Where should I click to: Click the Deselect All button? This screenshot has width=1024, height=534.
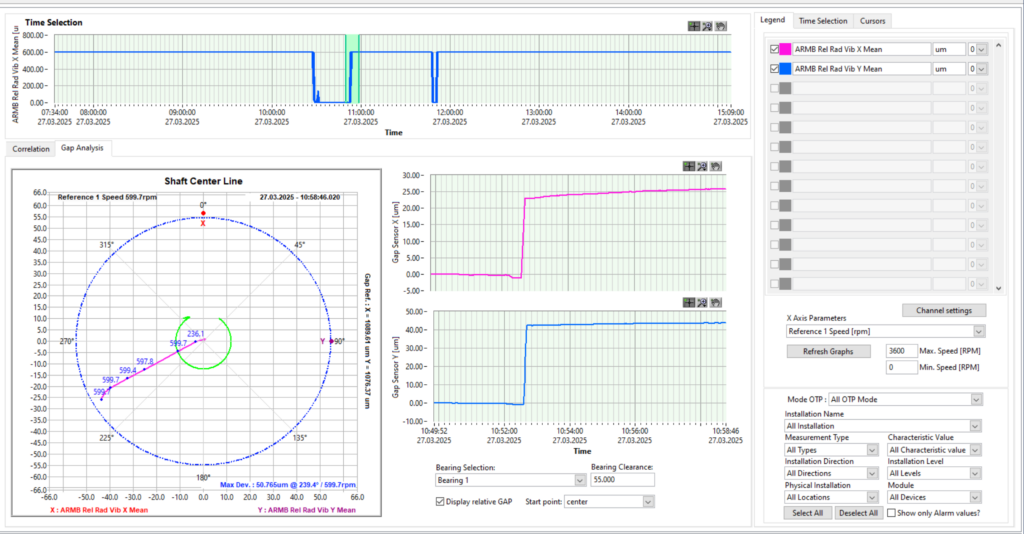858,513
